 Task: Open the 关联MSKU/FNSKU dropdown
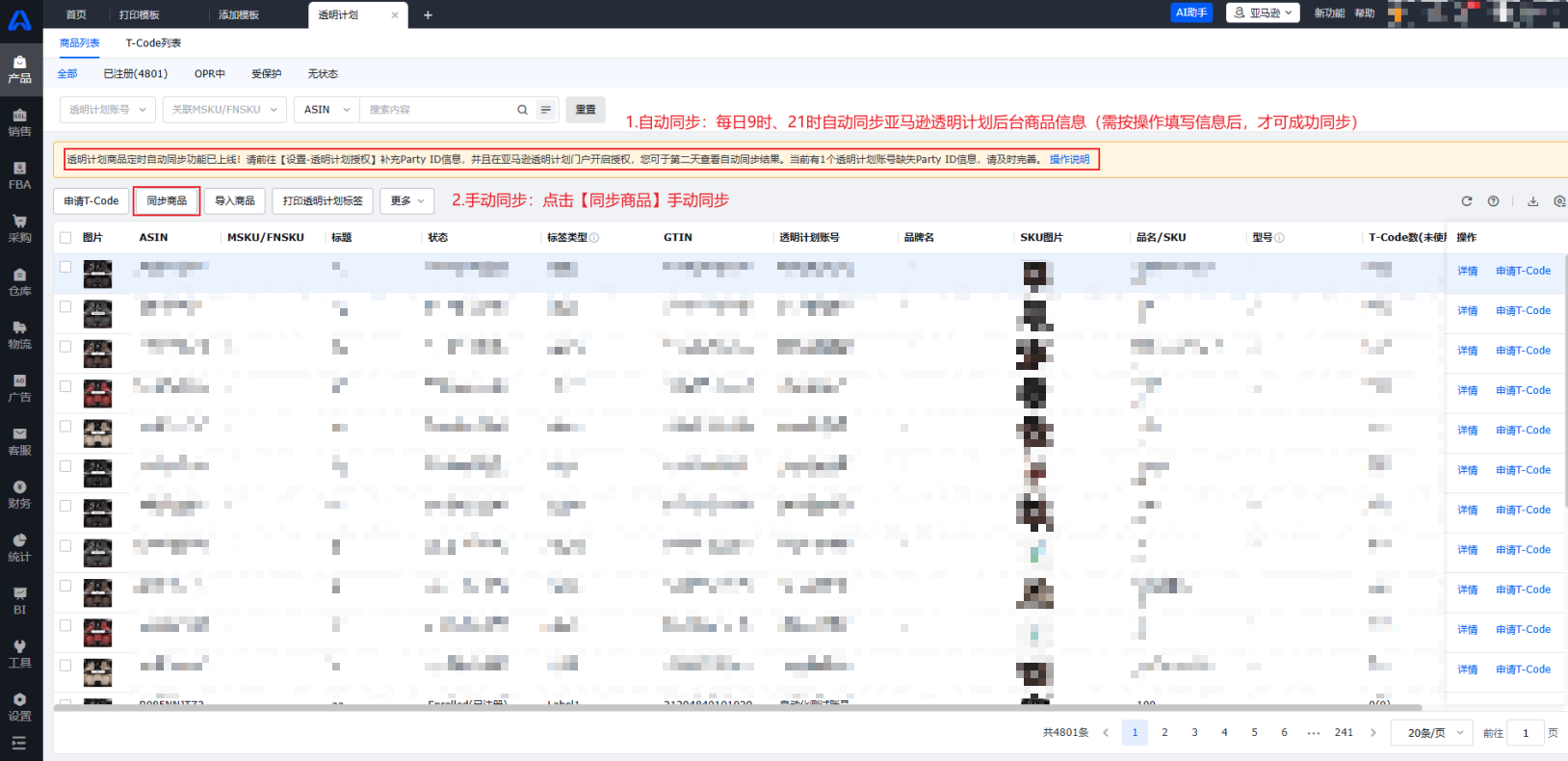click(224, 110)
